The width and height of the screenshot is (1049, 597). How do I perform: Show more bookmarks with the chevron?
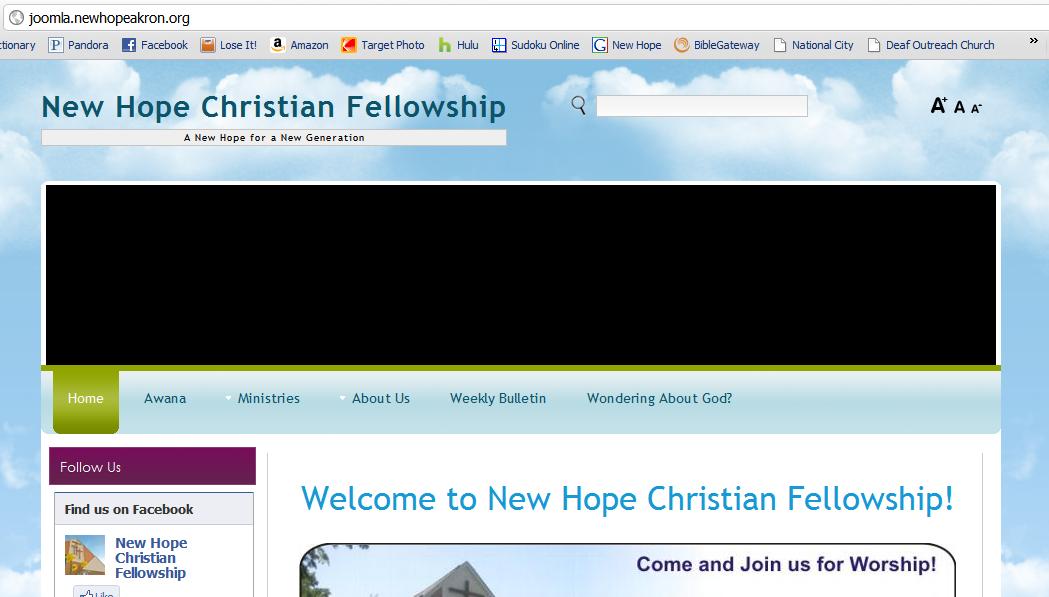pyautogui.click(x=1034, y=41)
